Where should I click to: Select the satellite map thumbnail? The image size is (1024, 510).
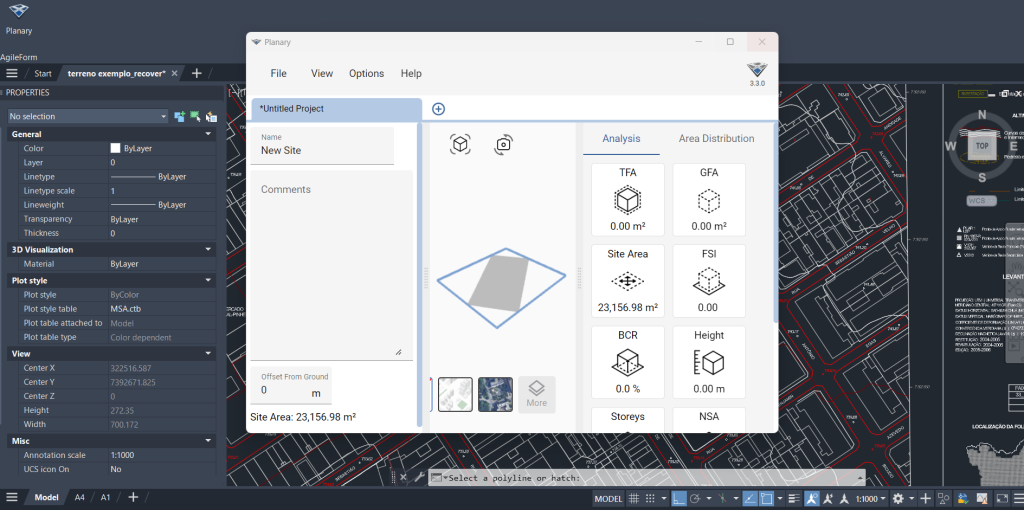pos(495,394)
